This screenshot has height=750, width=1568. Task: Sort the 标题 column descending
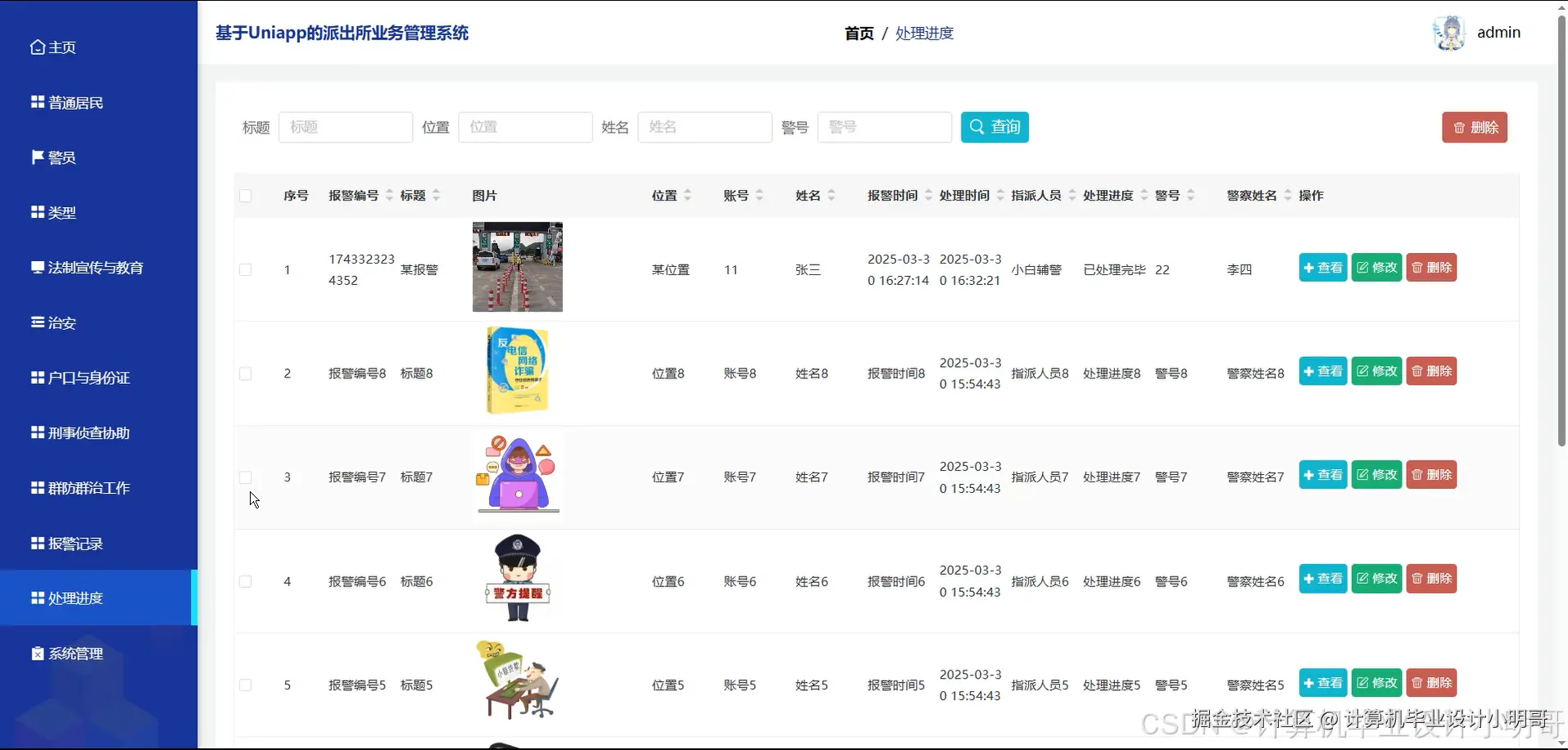(437, 199)
